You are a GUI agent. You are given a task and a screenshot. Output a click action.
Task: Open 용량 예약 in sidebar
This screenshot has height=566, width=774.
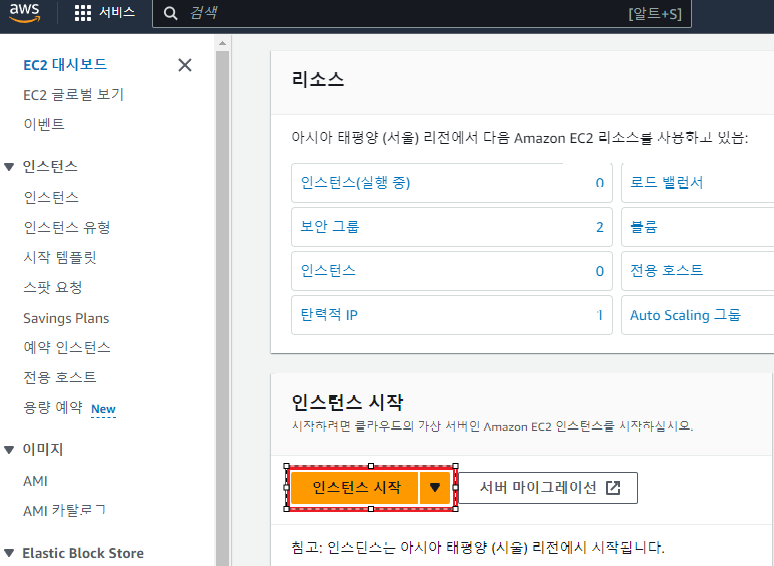click(53, 408)
